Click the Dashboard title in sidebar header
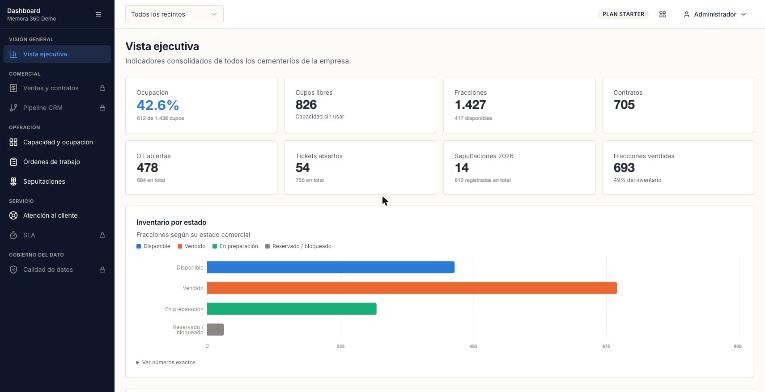 tap(24, 11)
